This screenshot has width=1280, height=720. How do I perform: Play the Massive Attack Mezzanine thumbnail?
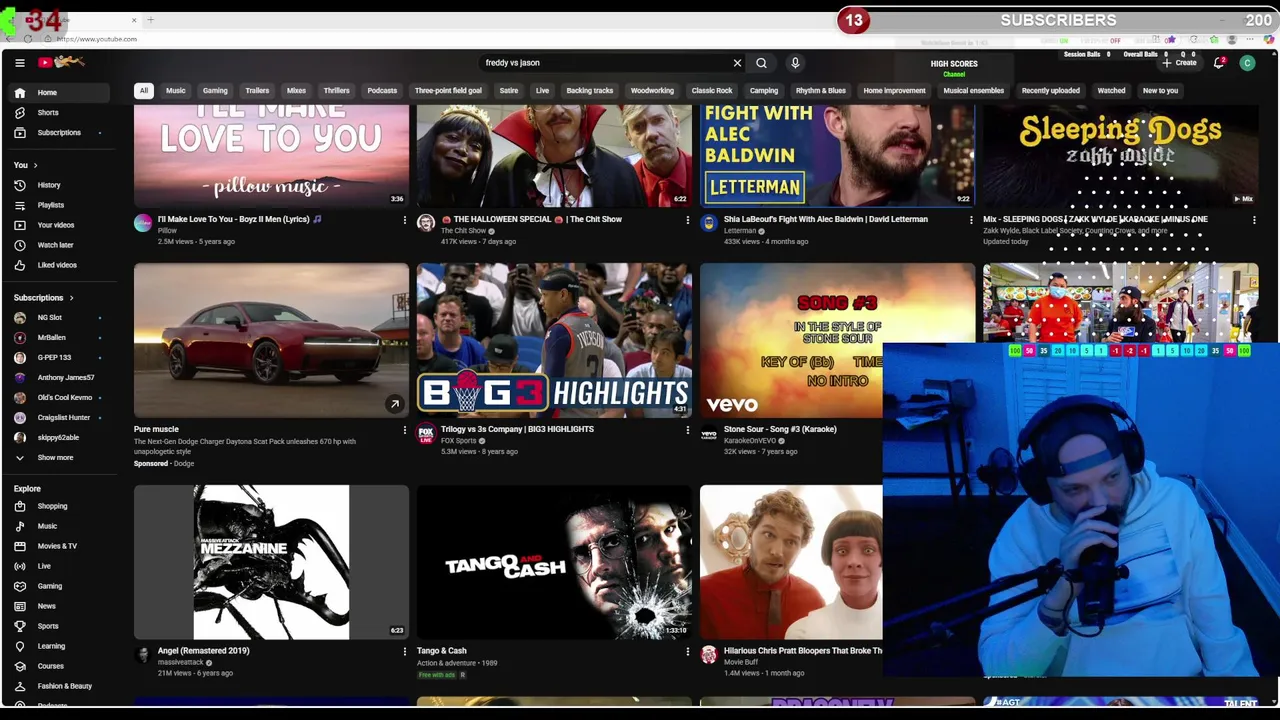click(x=271, y=562)
